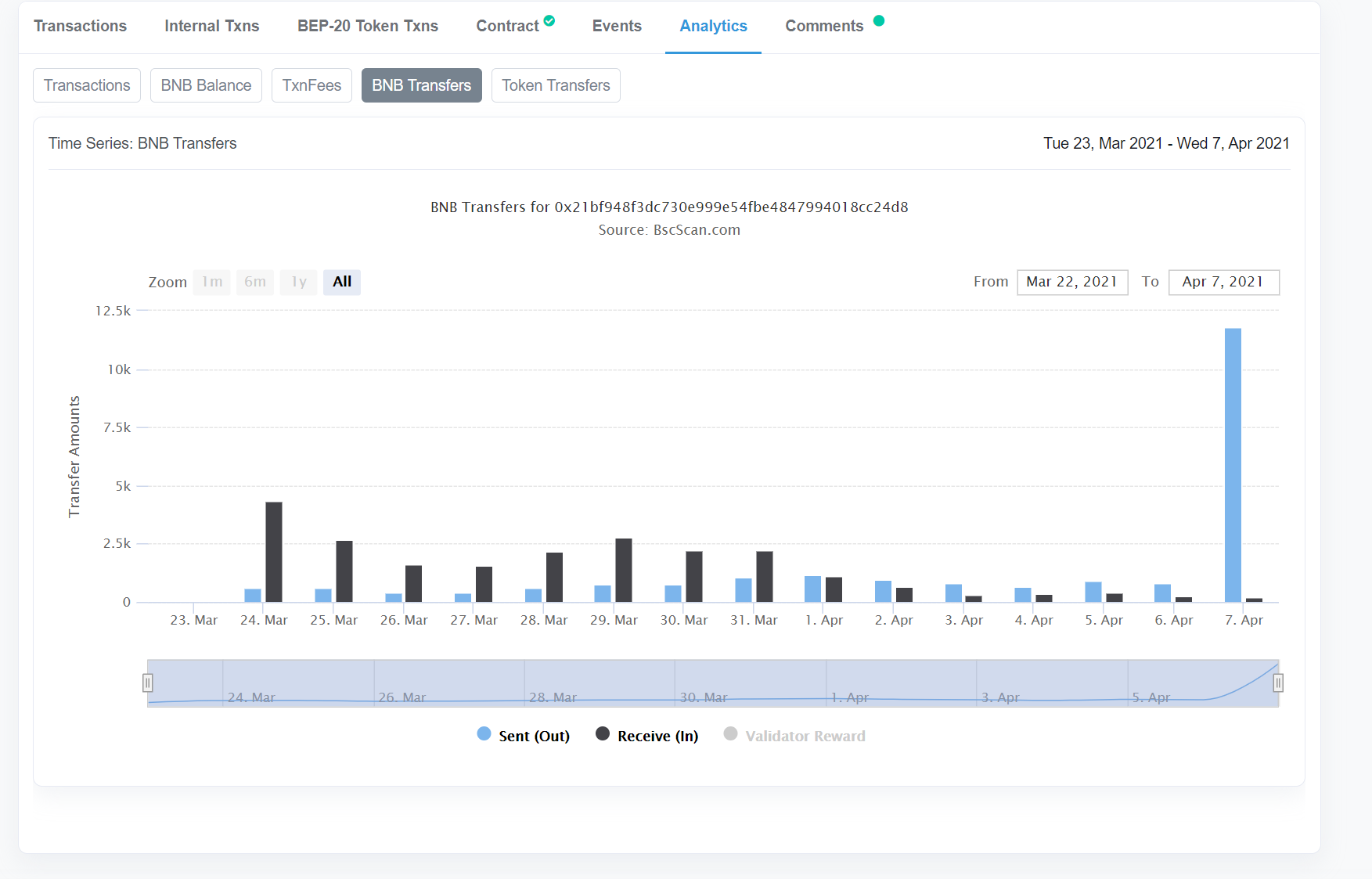Switch to Internal Txns tab
Viewport: 1372px width, 879px height.
[x=211, y=26]
